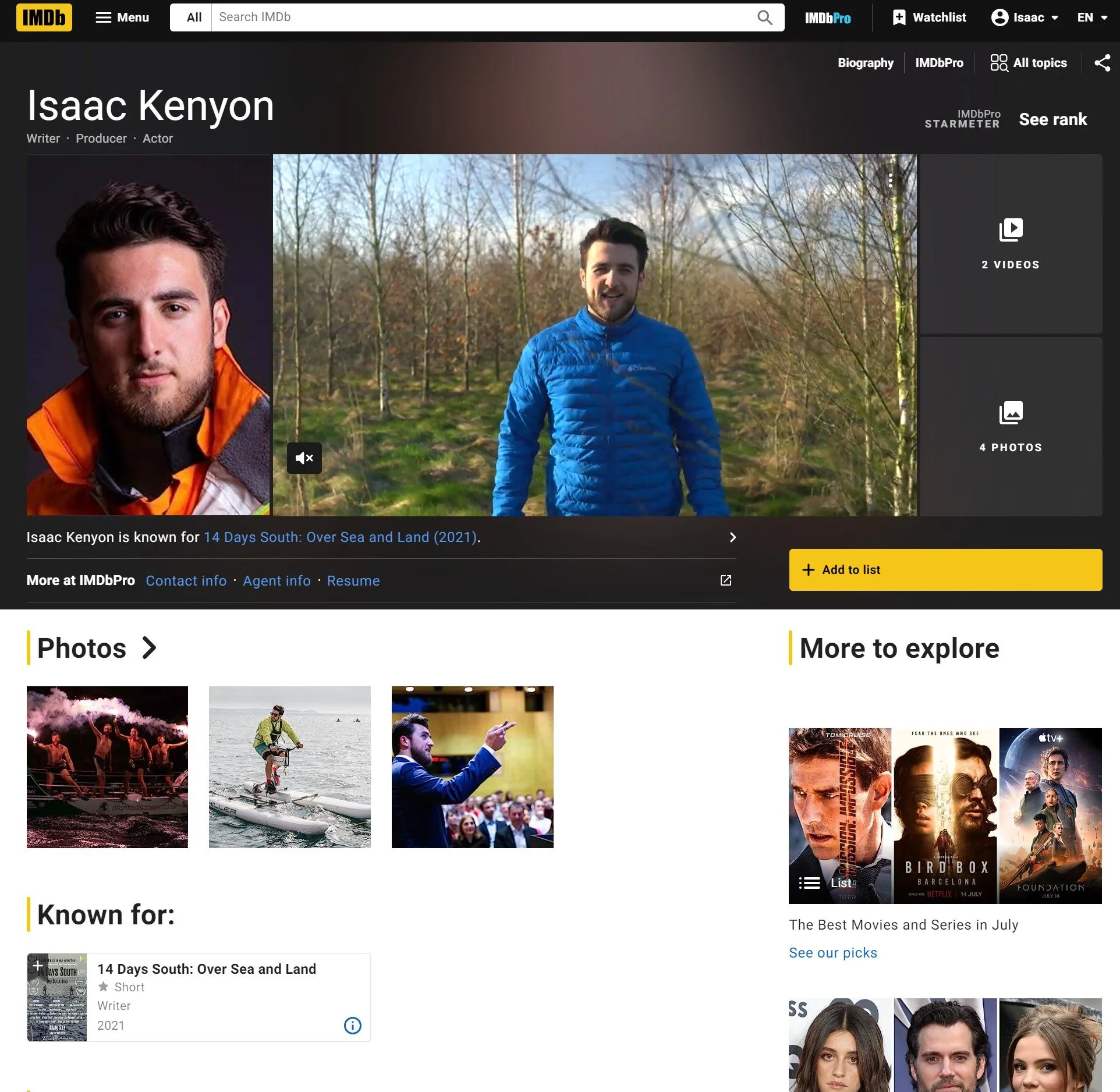Image resolution: width=1120 pixels, height=1092 pixels.
Task: Unmute the video trailer
Action: [304, 458]
